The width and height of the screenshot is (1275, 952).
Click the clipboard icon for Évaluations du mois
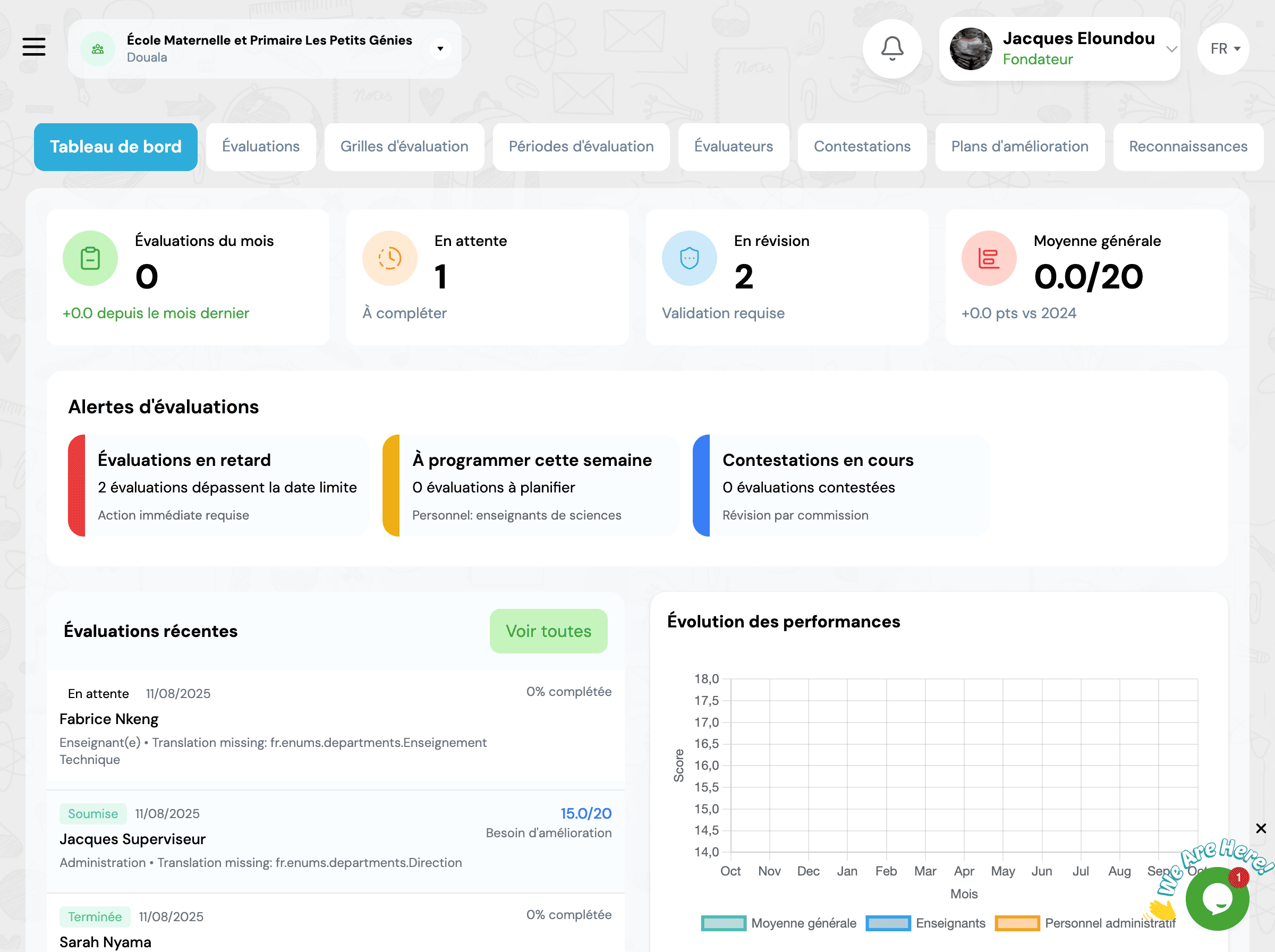[90, 258]
